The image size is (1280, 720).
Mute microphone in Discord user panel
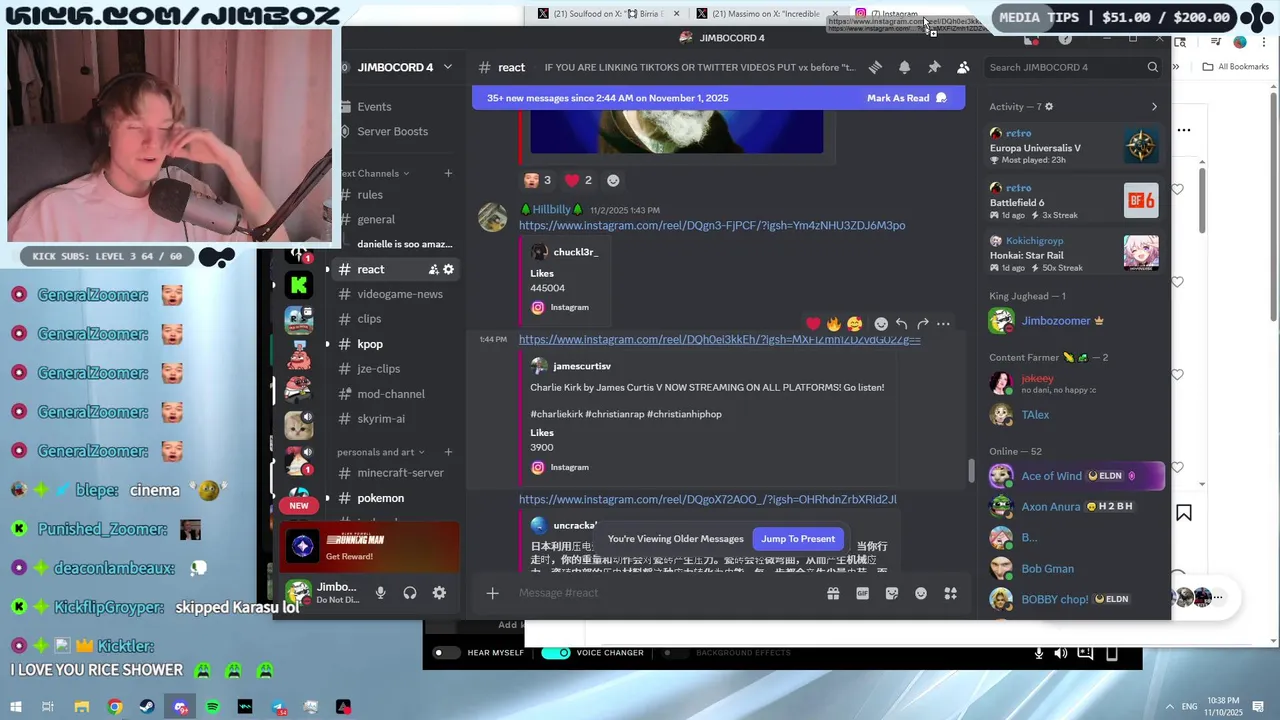380,593
